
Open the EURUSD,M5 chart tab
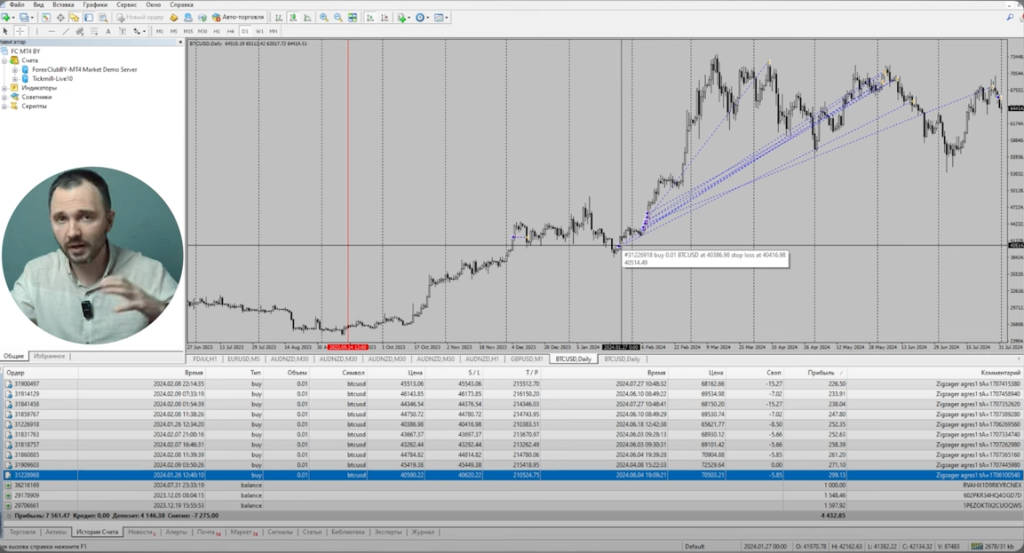[245, 358]
